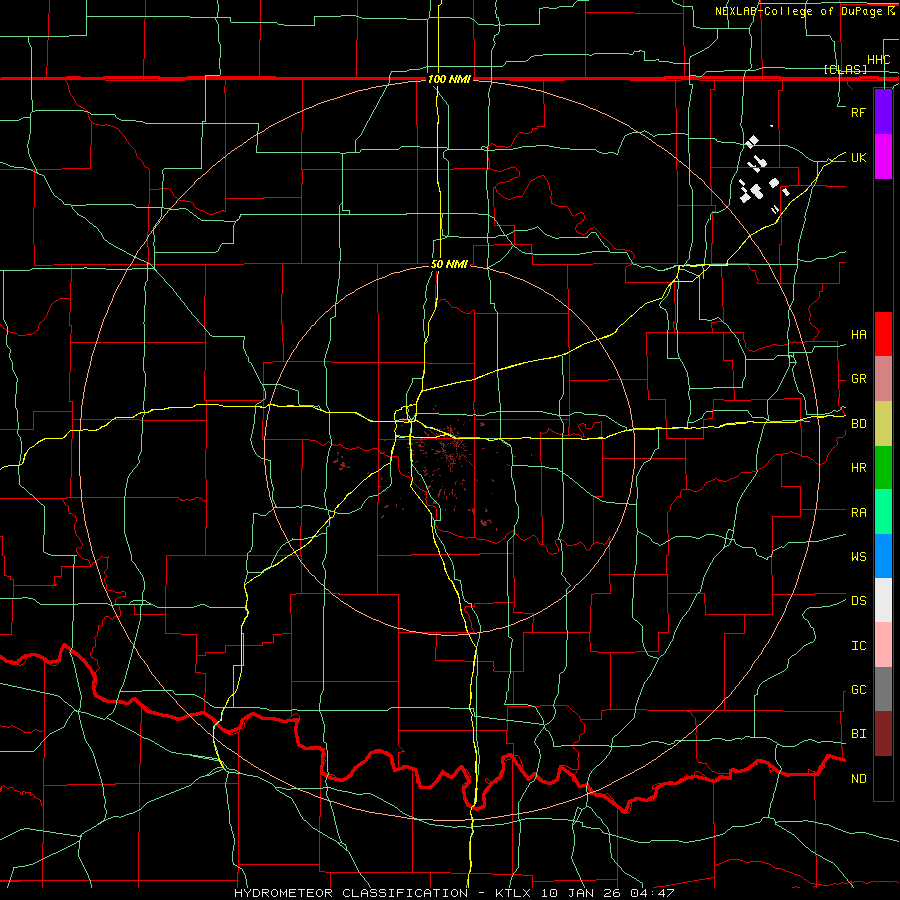
Task: Click the HHC product code text
Action: coord(878,60)
